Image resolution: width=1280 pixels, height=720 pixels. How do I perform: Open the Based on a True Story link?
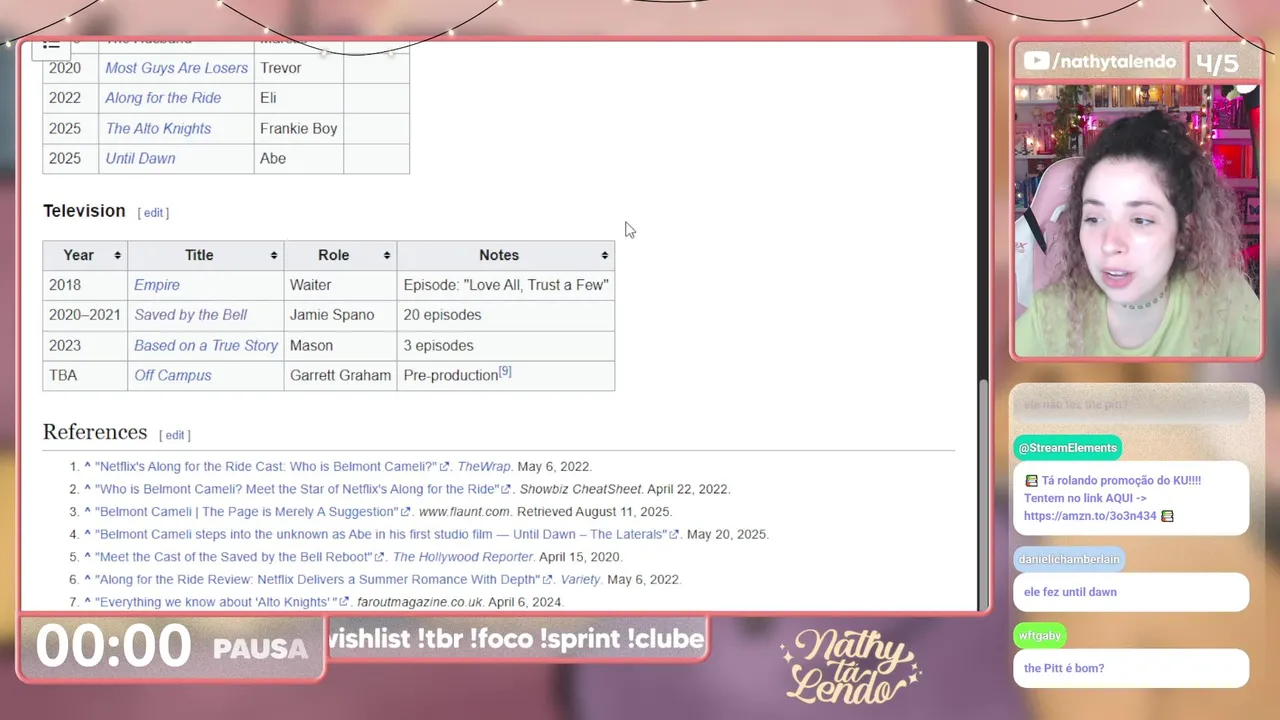coord(206,345)
